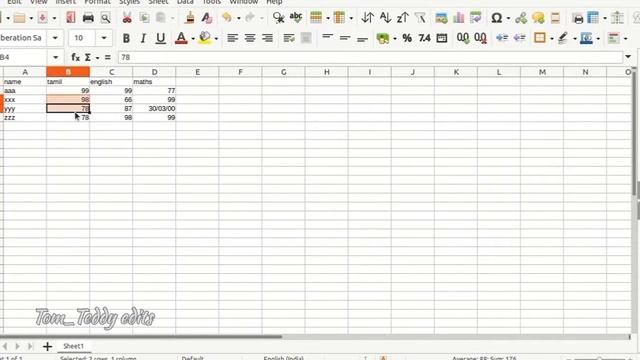The width and height of the screenshot is (640, 360).
Task: Click the Headers and Footers icon
Action: tap(555, 18)
